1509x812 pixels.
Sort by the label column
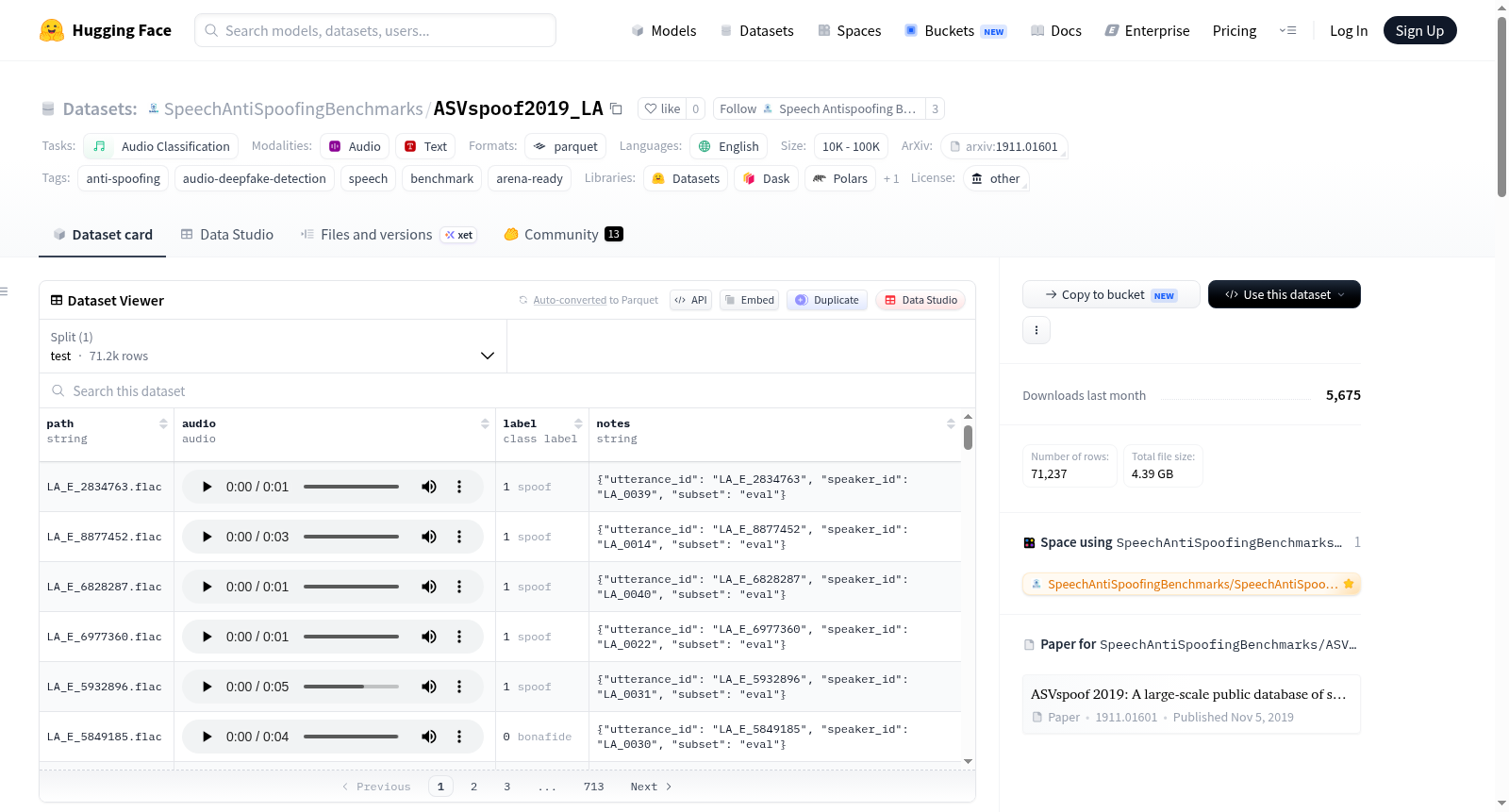point(578,423)
